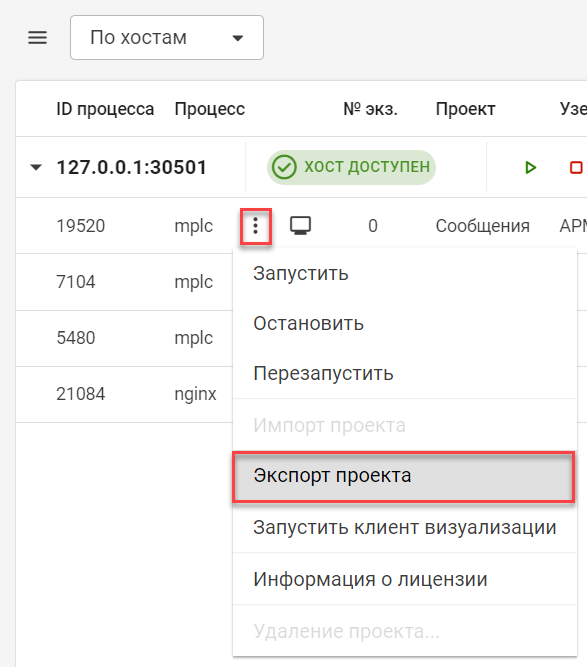Open the hamburger navigation menu

pyautogui.click(x=37, y=38)
